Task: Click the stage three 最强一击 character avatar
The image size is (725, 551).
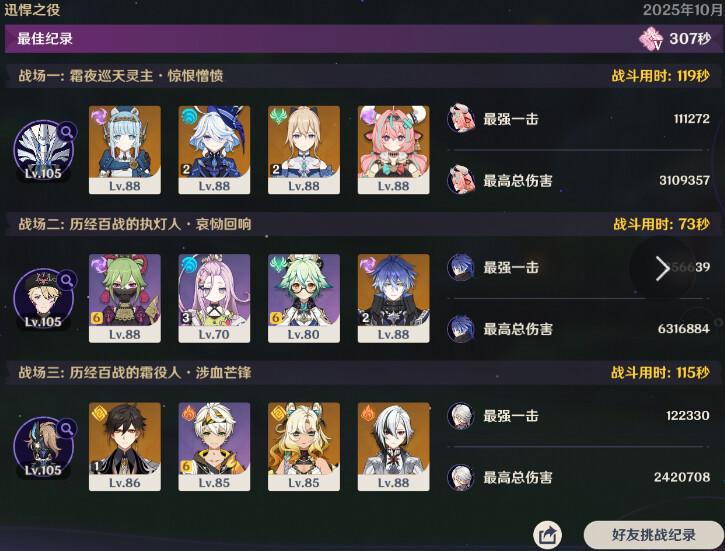Action: (461, 416)
